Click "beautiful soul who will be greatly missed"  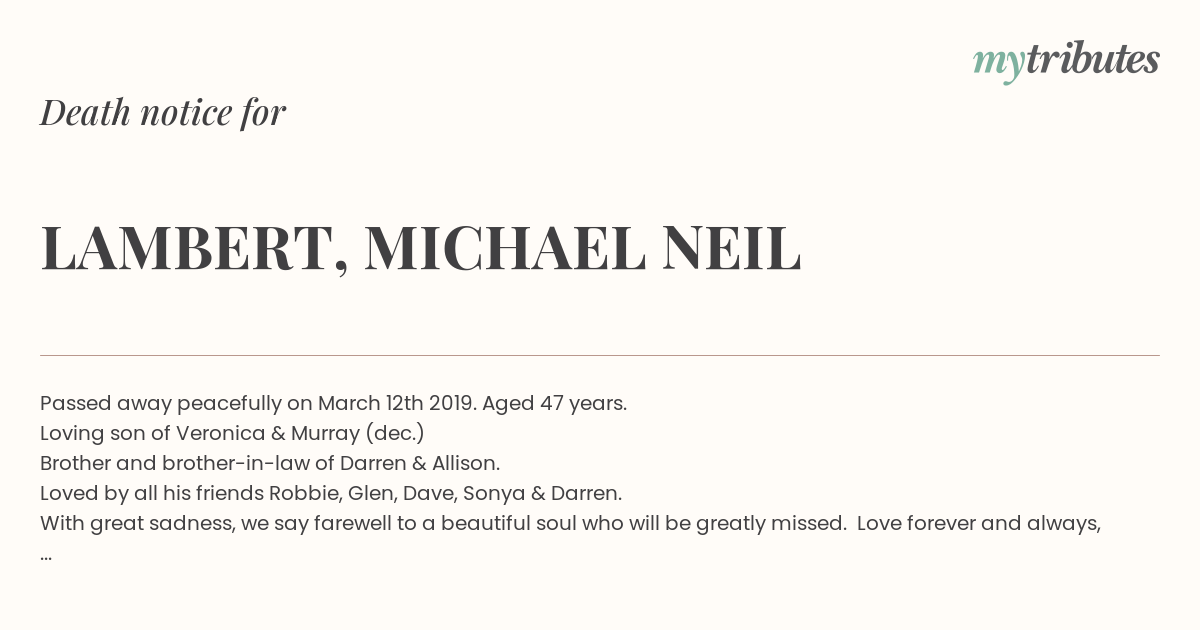pyautogui.click(x=644, y=524)
